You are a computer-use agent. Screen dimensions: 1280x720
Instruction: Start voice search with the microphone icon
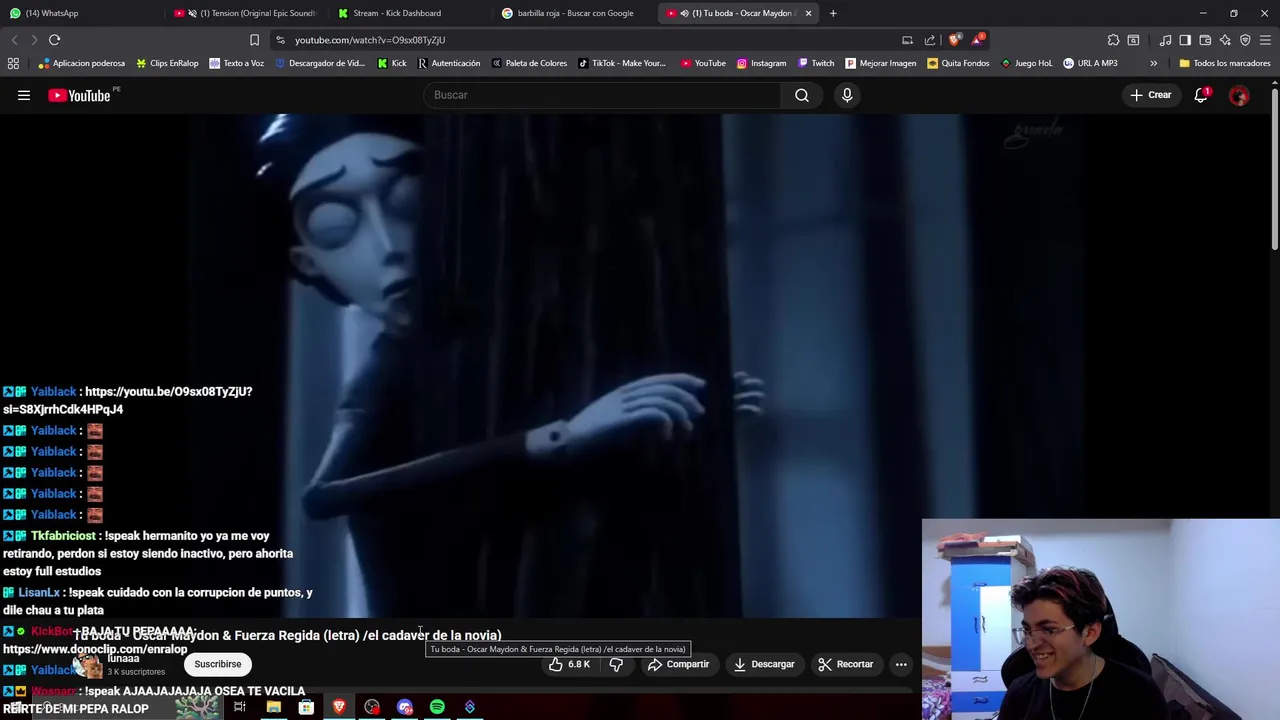(x=847, y=95)
